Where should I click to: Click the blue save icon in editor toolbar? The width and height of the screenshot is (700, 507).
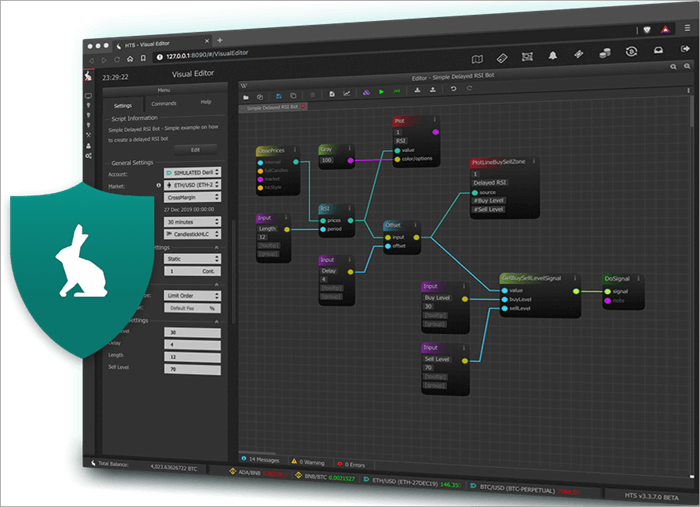[x=279, y=96]
